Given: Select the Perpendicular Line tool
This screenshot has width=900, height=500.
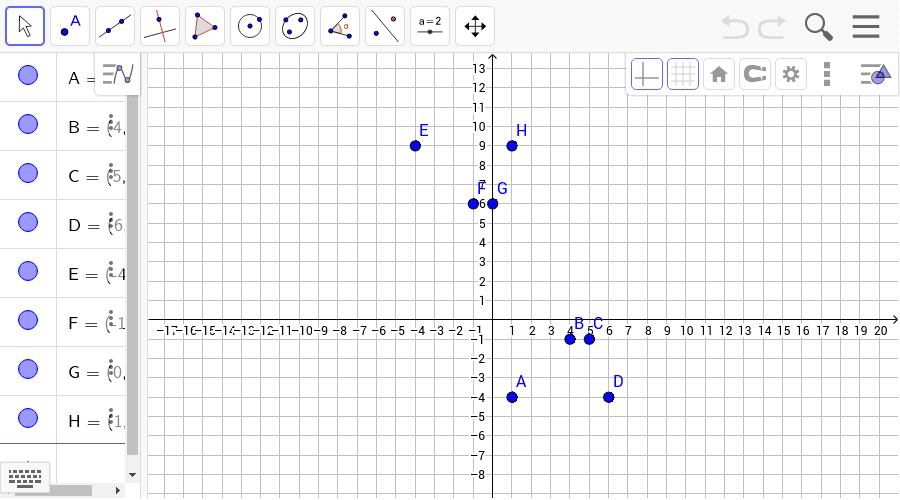Looking at the screenshot, I should [160, 26].
